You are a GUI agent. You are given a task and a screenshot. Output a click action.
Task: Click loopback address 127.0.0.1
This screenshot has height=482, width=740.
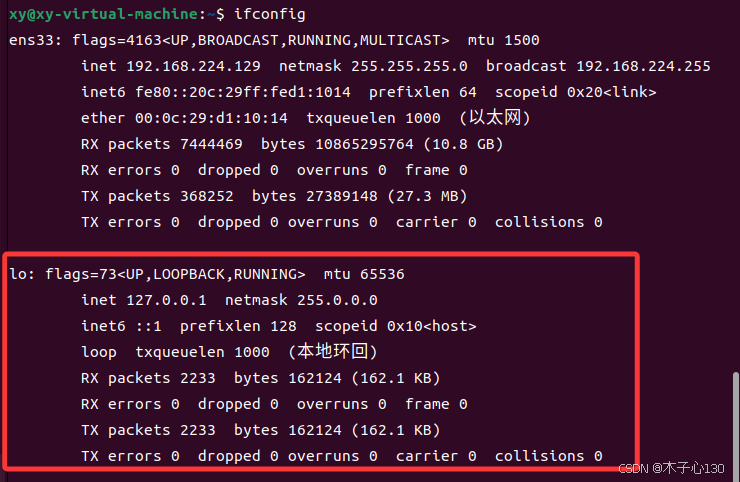[166, 300]
